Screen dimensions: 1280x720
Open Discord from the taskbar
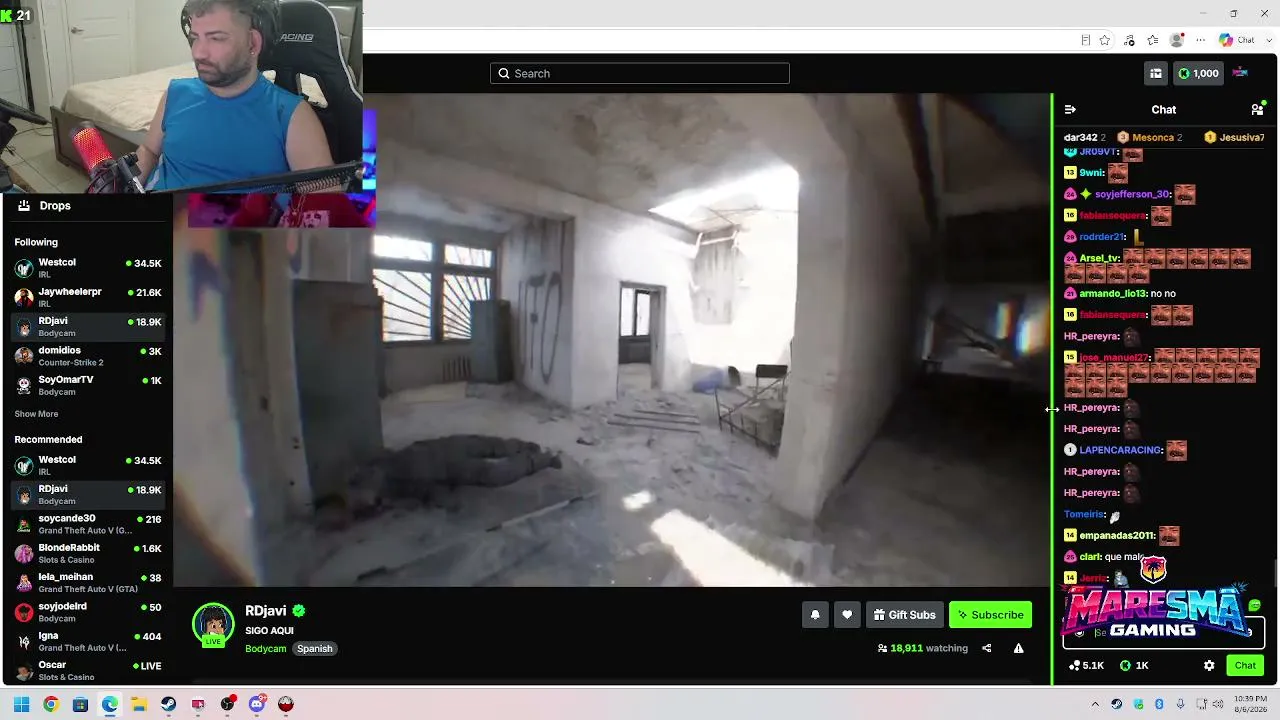pos(257,704)
